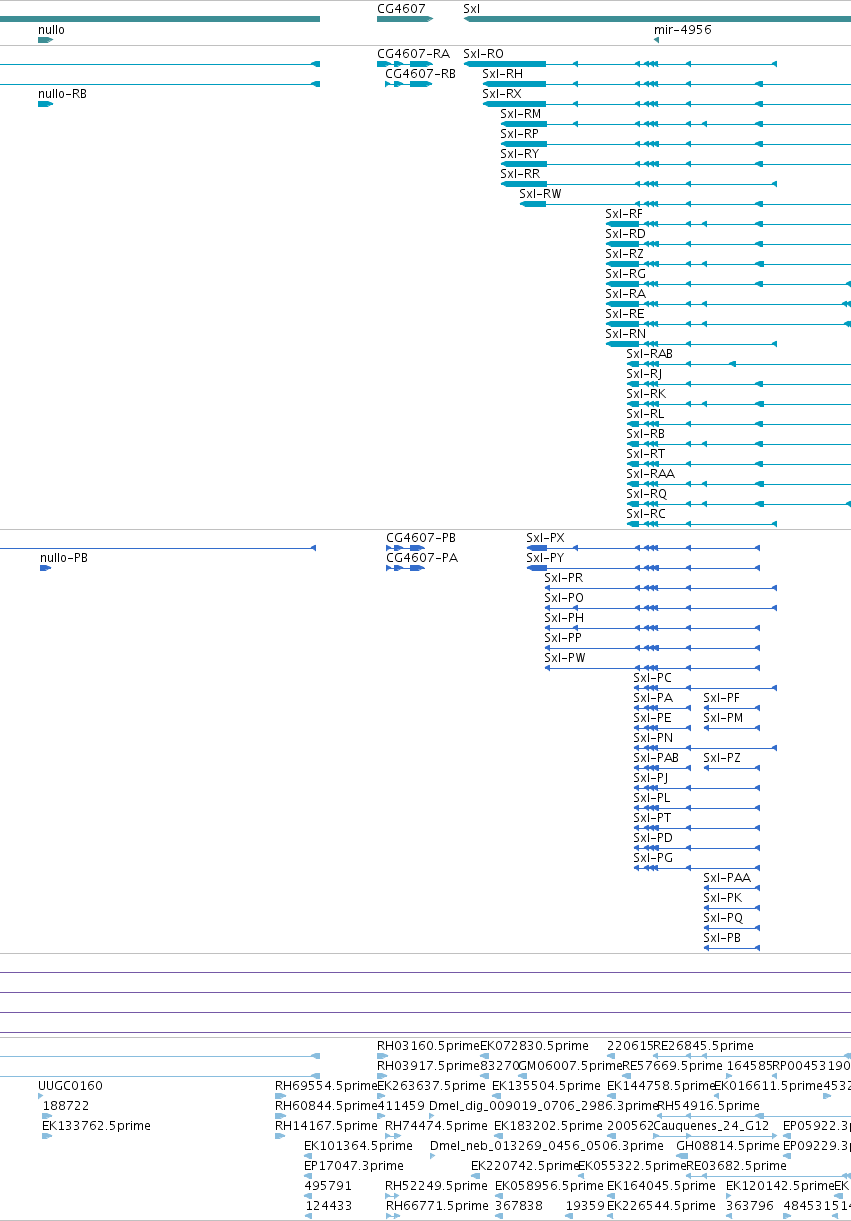The image size is (851, 1221).
Task: Click the Sxl-RW transcript label
Action: point(541,193)
